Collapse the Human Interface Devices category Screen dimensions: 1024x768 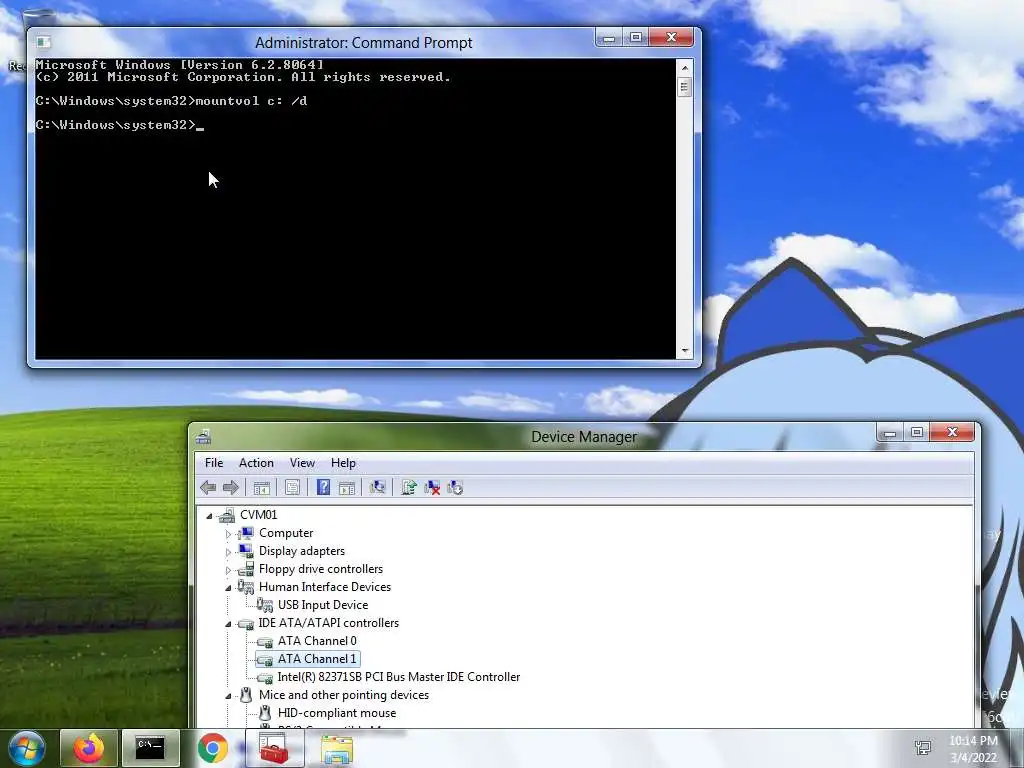(228, 588)
